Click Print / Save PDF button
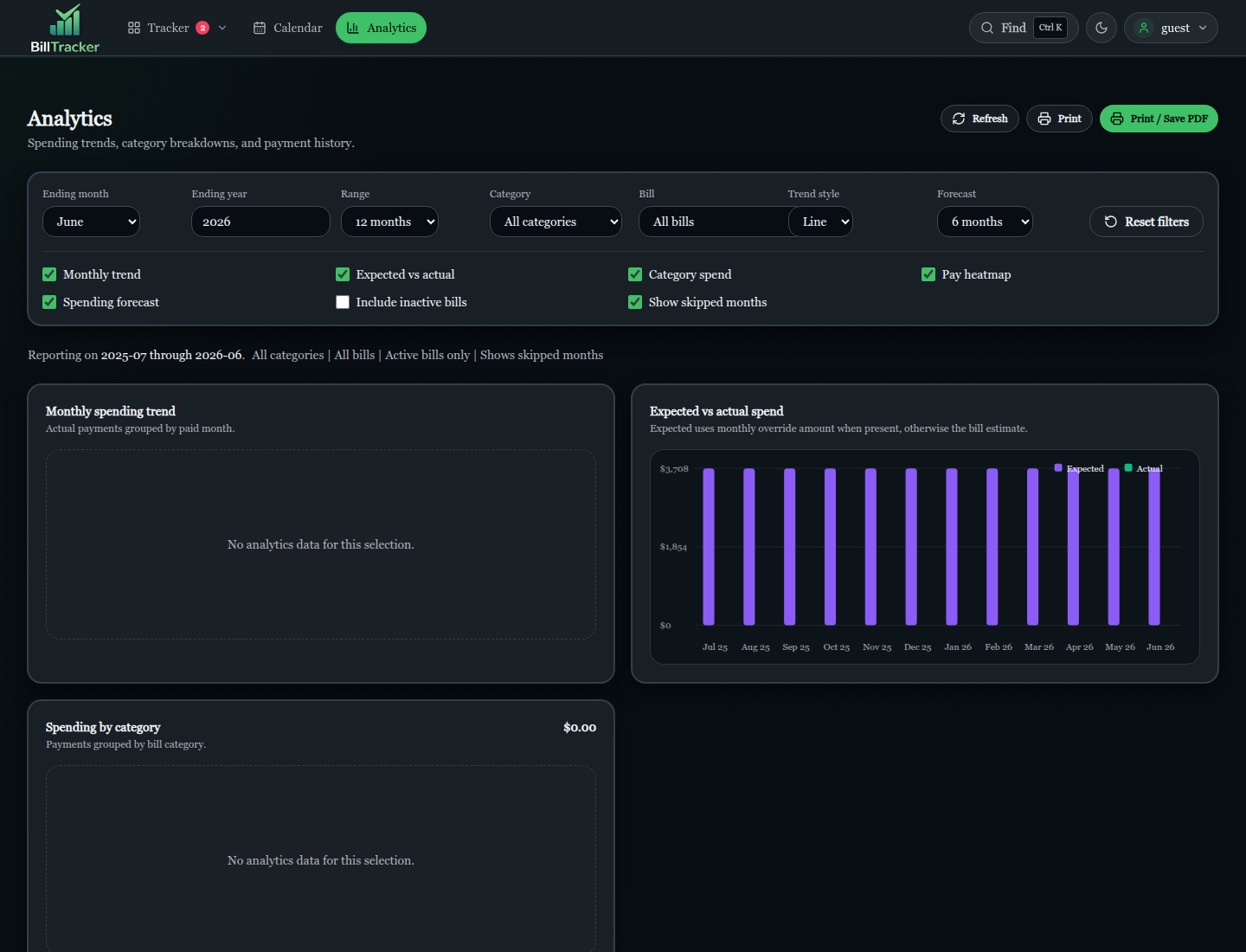The width and height of the screenshot is (1246, 952). point(1159,119)
